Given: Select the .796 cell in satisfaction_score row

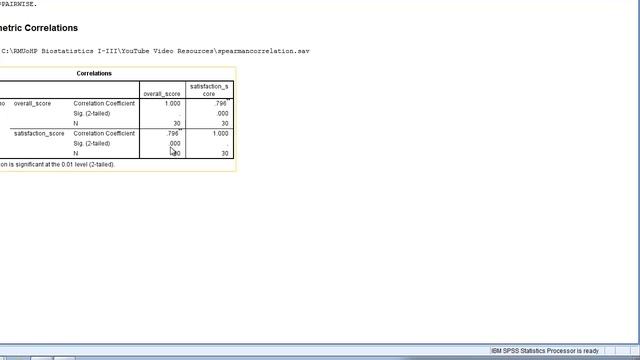Looking at the screenshot, I should point(173,133).
